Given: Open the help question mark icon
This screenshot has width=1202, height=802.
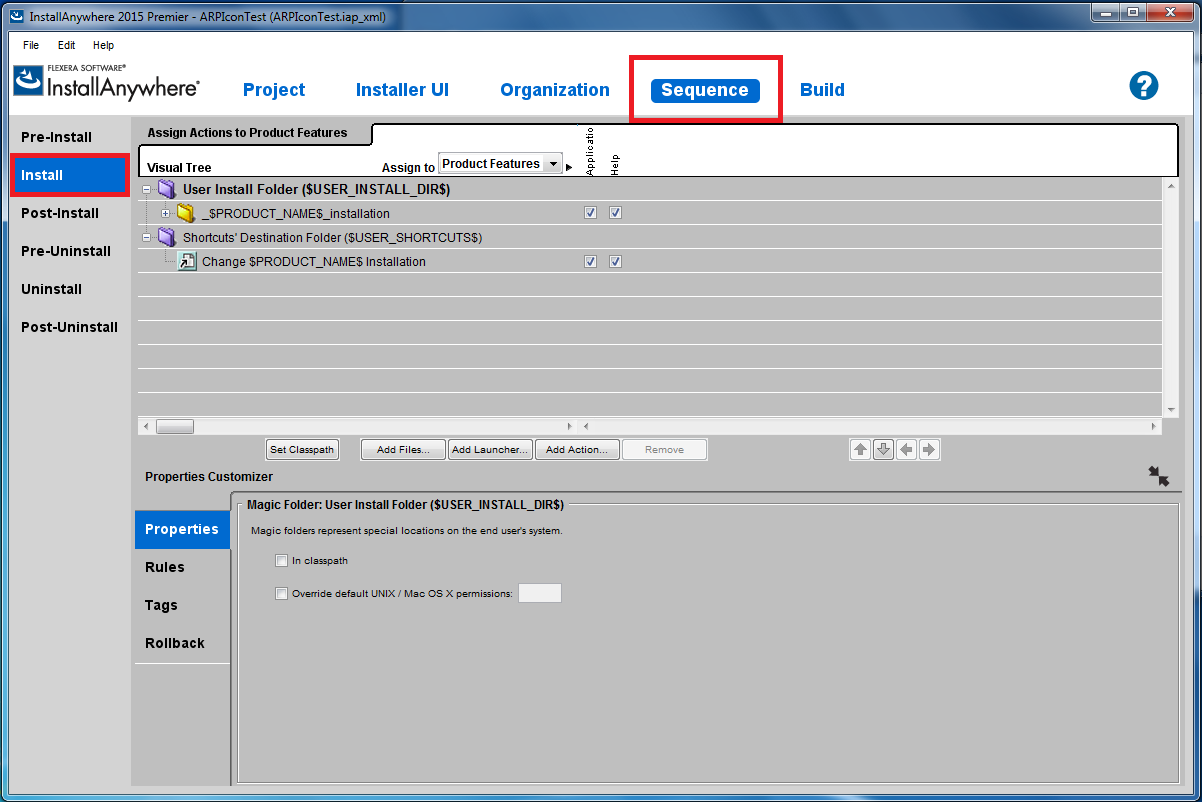Looking at the screenshot, I should [1144, 85].
